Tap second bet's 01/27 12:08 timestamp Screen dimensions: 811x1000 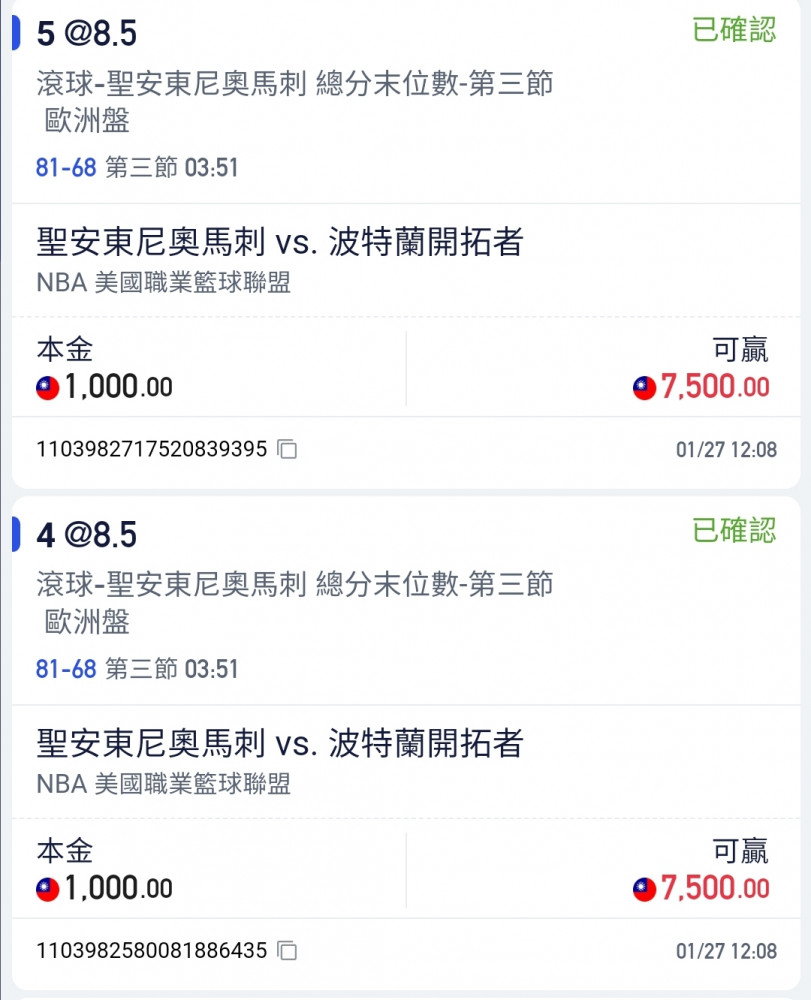pyautogui.click(x=726, y=951)
